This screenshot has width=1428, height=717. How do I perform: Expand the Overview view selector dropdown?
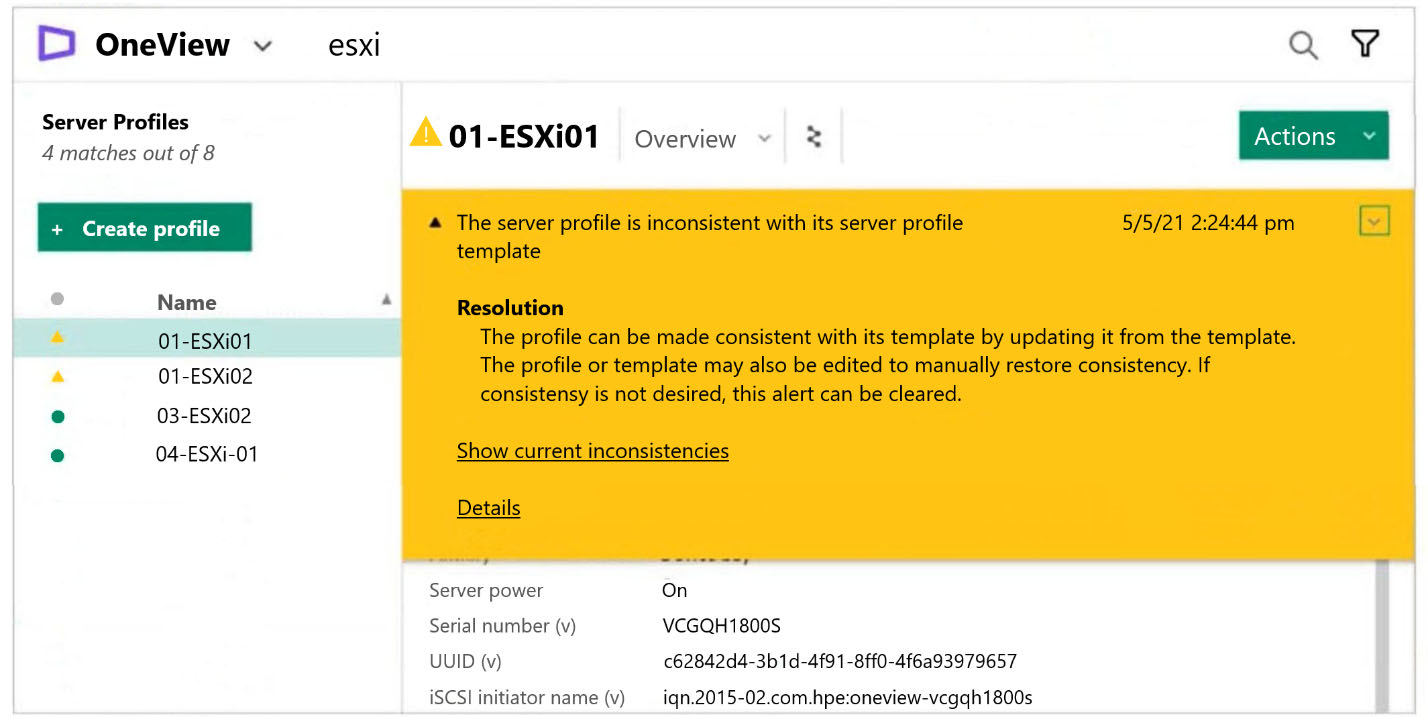click(764, 139)
